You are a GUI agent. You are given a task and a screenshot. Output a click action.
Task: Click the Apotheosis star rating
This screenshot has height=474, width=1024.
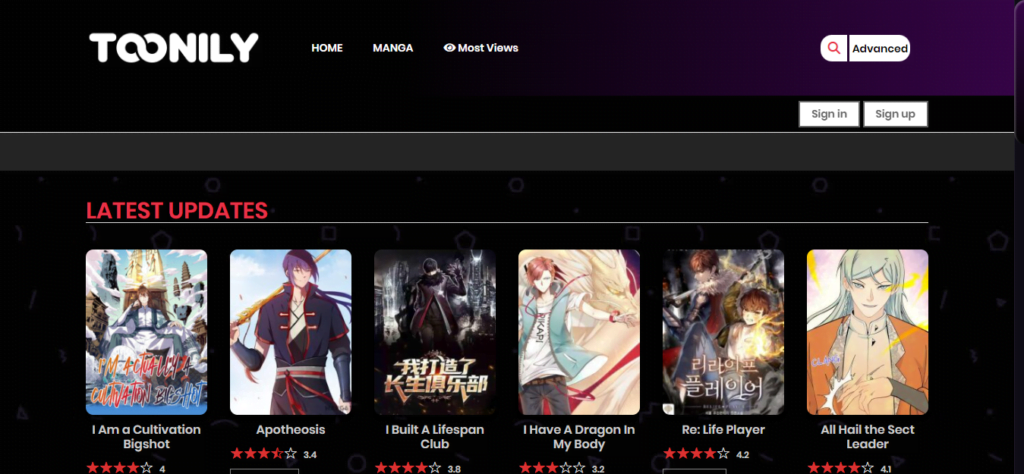(264, 454)
